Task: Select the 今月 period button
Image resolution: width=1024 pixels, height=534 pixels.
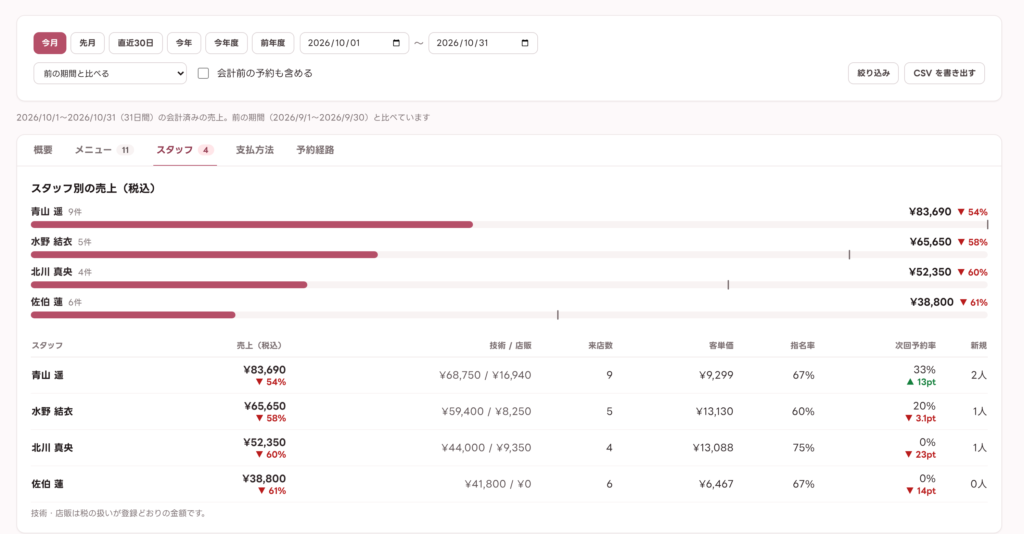Action: click(50, 43)
